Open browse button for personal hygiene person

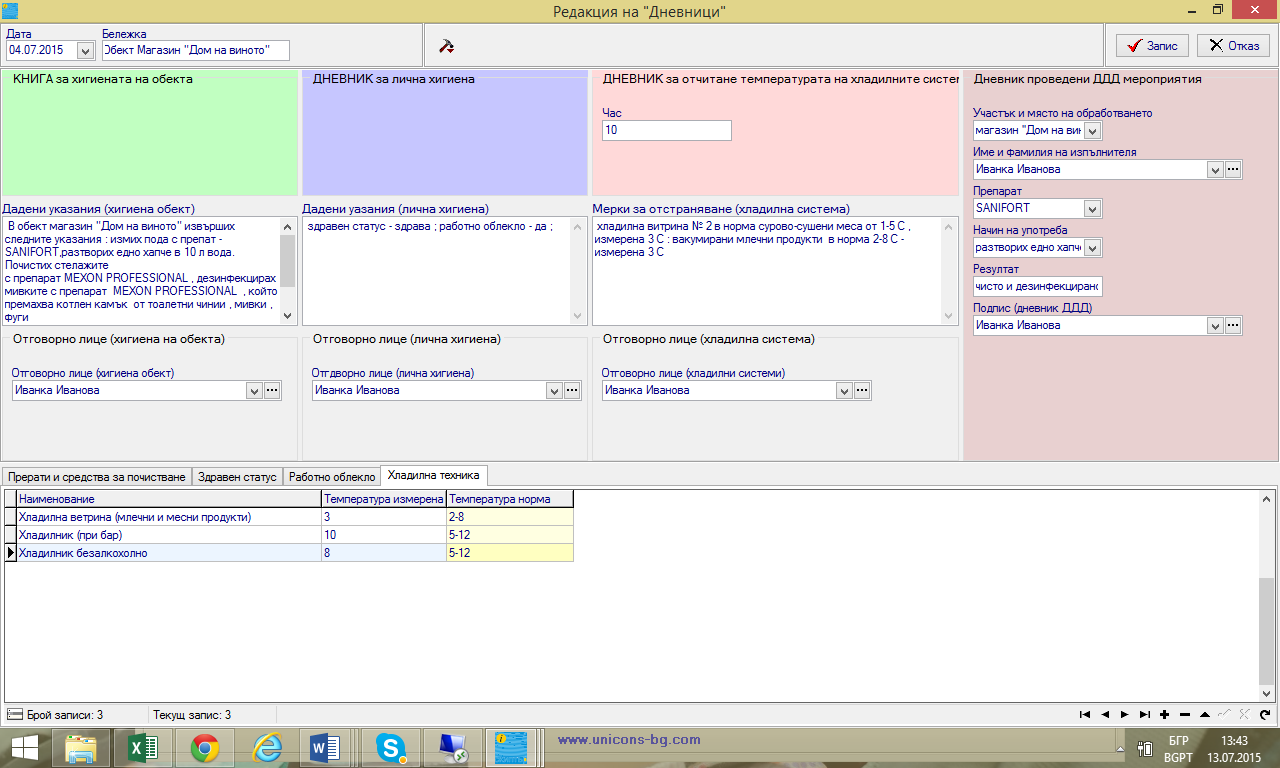coord(573,390)
